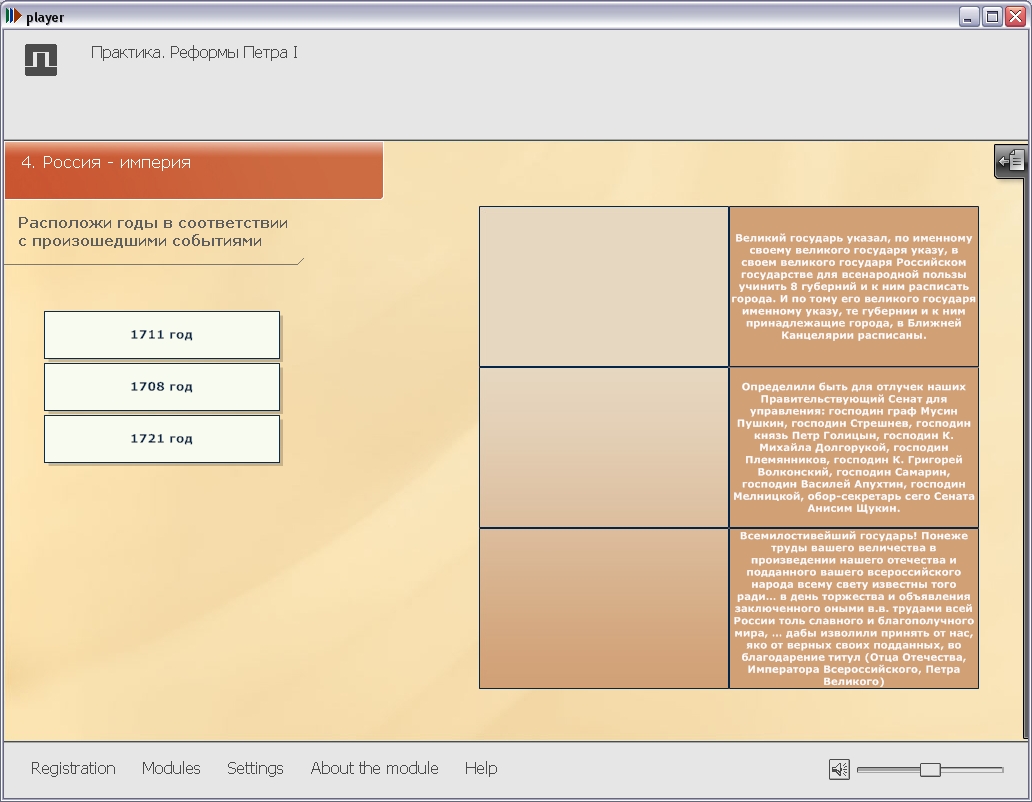Select the "1708 год" year card
1032x802 pixels.
pos(162,387)
